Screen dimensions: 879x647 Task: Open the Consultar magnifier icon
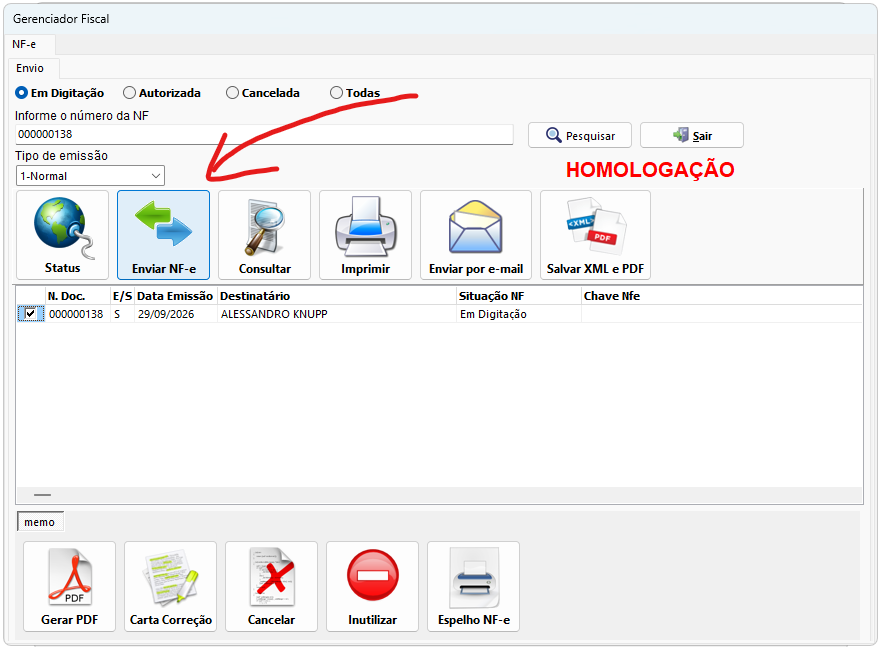(264, 234)
